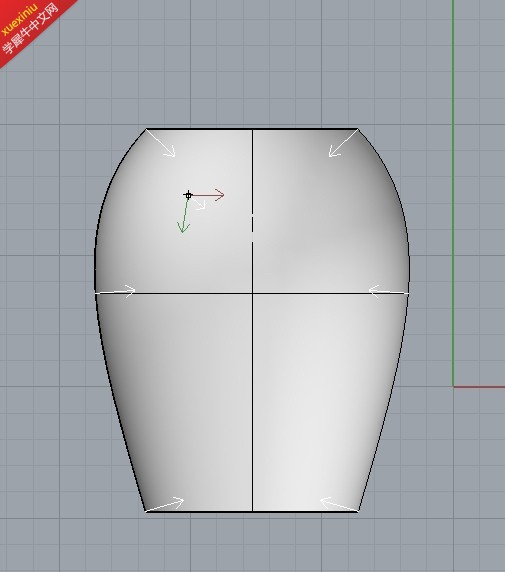Click the green world Y-axis line
This screenshot has width=505, height=572.
(453, 193)
